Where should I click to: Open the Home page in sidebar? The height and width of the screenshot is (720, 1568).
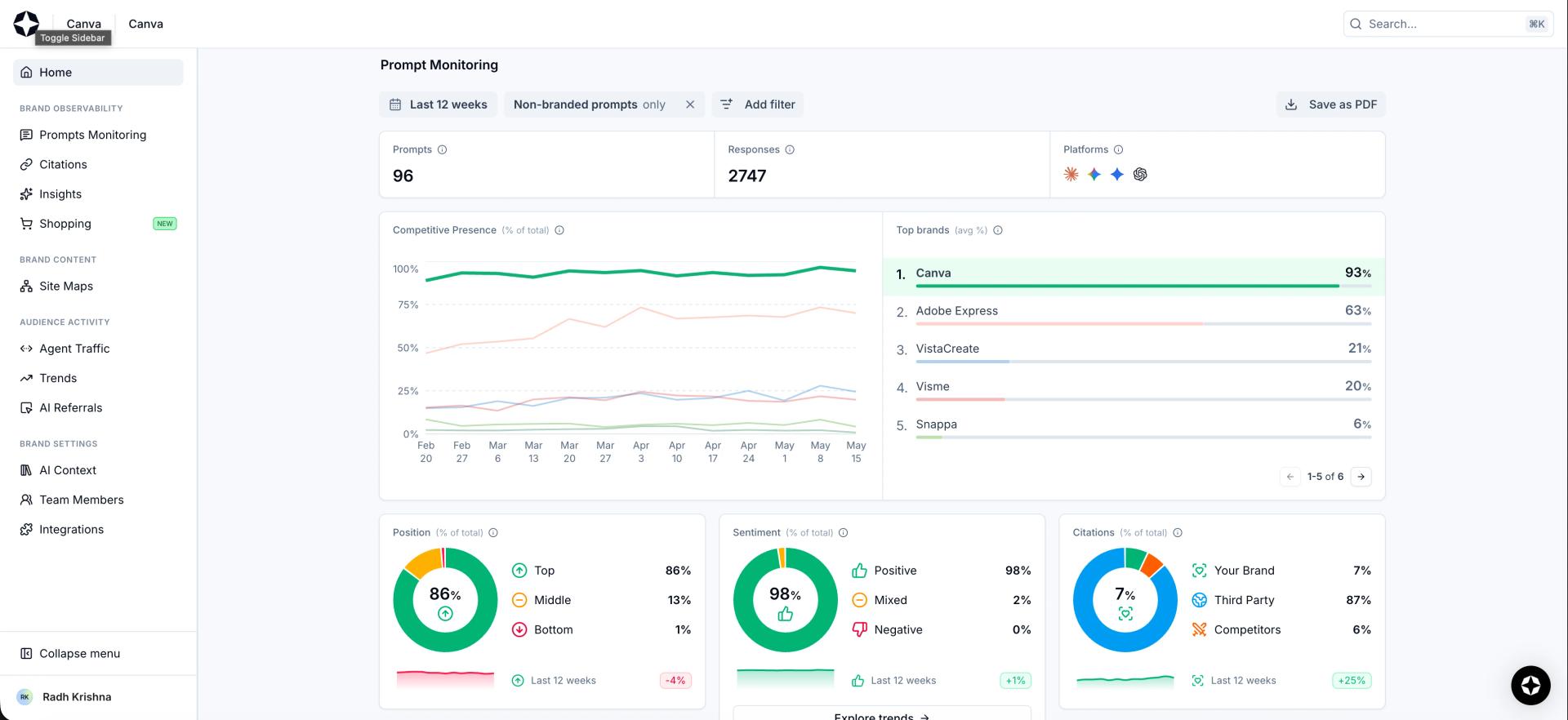(x=98, y=73)
